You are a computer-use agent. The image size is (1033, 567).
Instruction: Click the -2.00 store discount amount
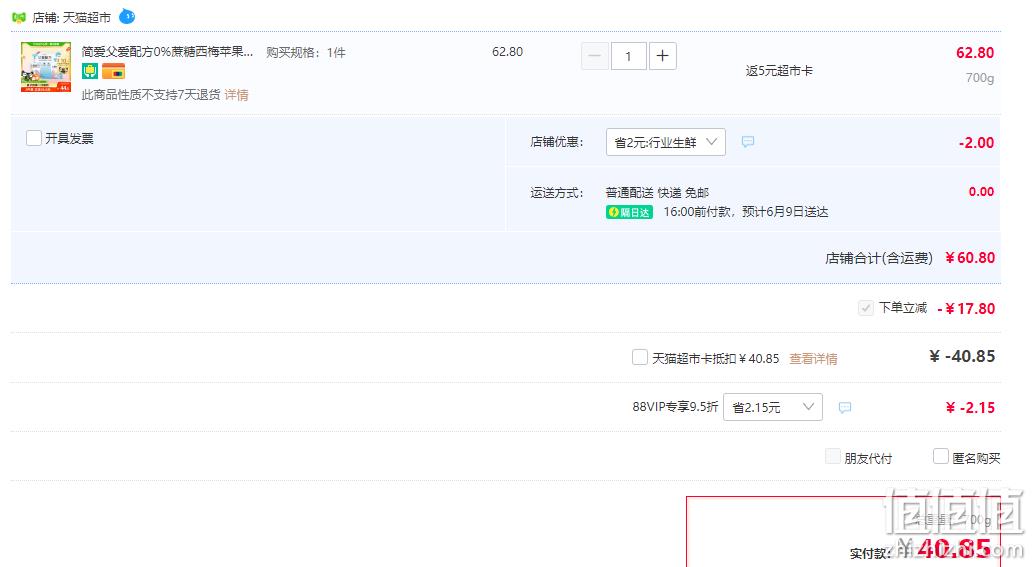click(x=976, y=142)
